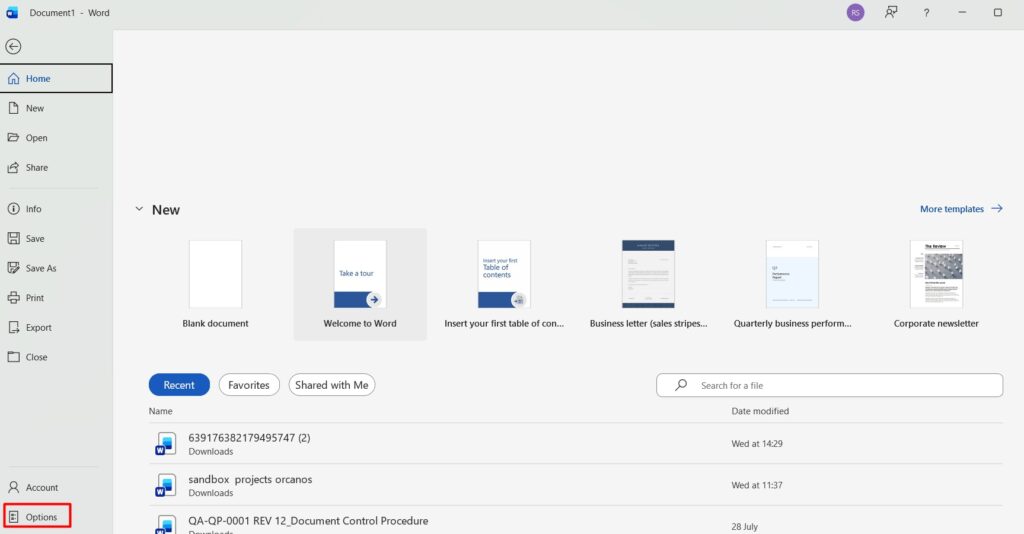Select Quarterly business performance template
1024x534 pixels.
pos(792,284)
